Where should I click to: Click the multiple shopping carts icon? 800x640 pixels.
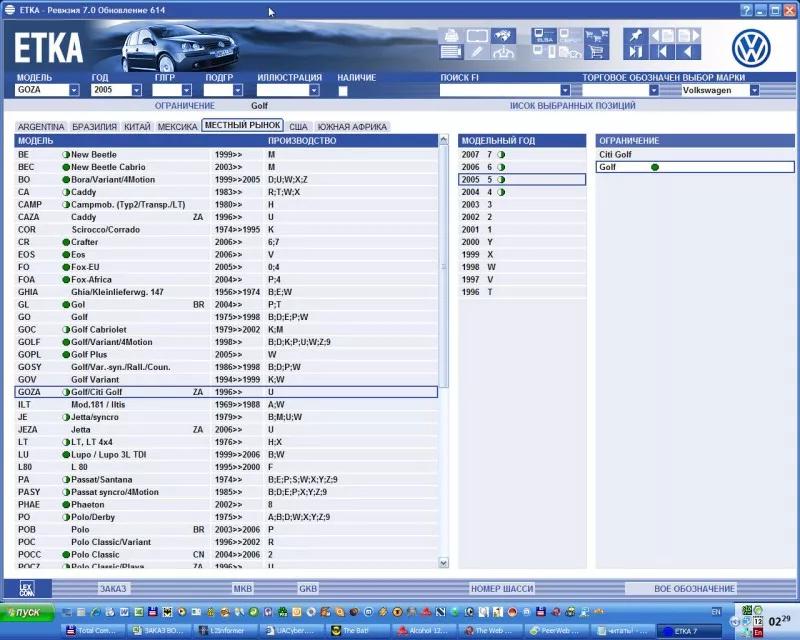(596, 36)
